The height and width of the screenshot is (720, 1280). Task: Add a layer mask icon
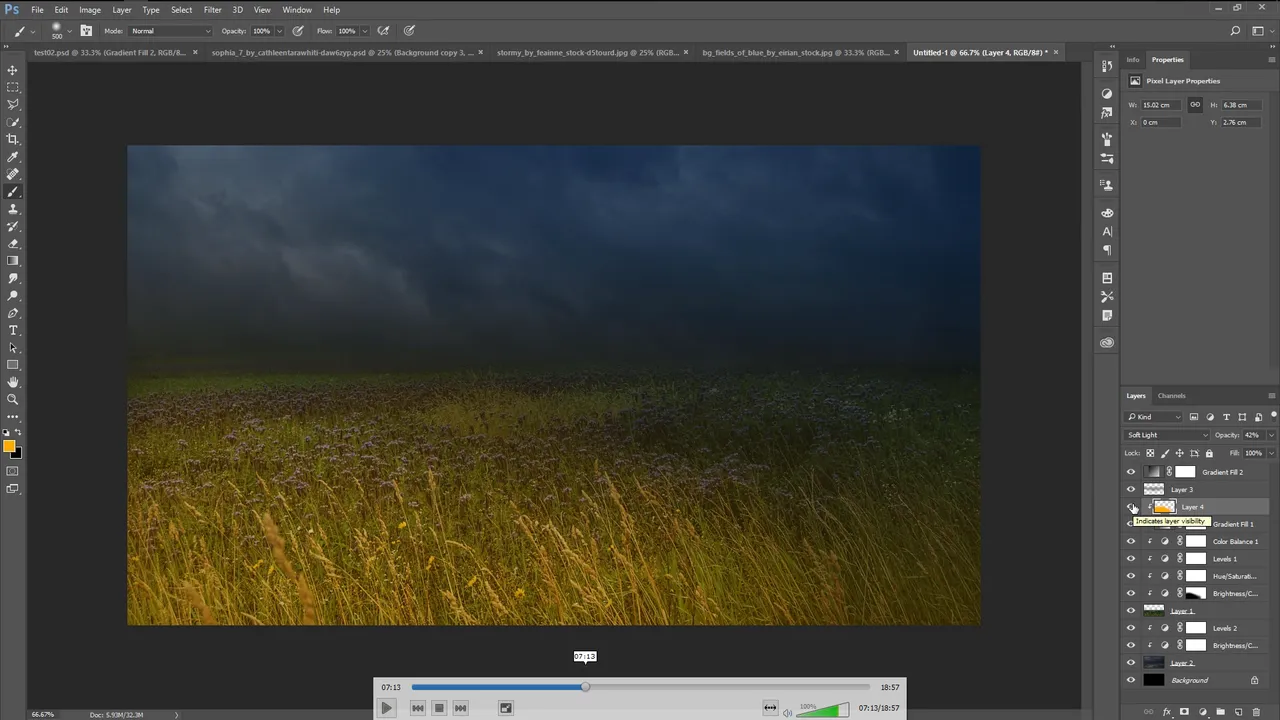tap(1185, 712)
